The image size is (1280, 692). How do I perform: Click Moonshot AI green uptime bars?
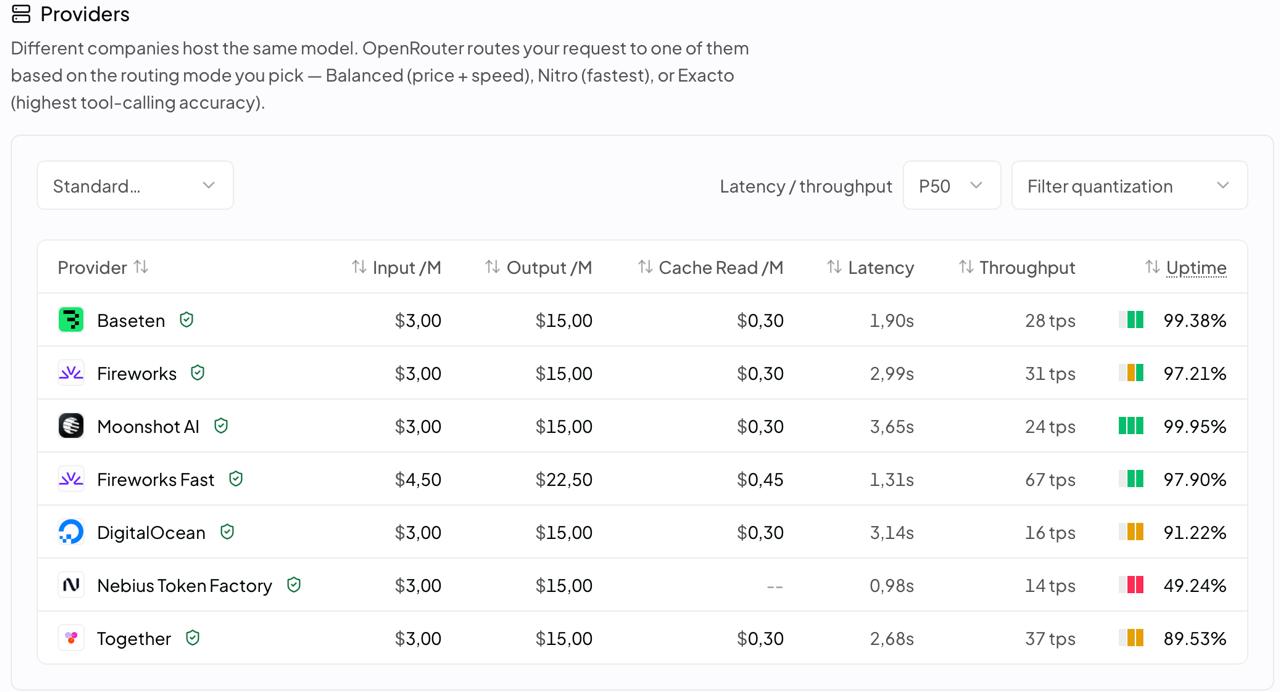(x=1131, y=426)
